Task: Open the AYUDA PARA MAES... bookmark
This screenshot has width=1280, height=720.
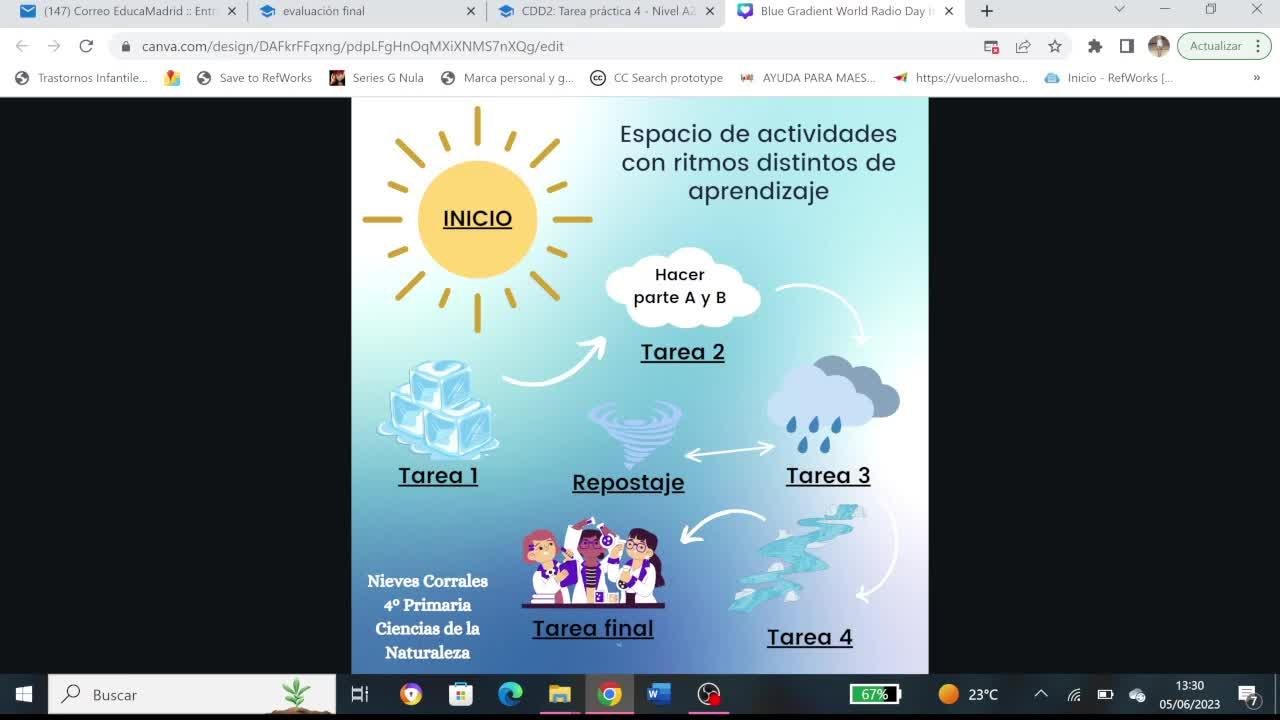Action: click(807, 78)
